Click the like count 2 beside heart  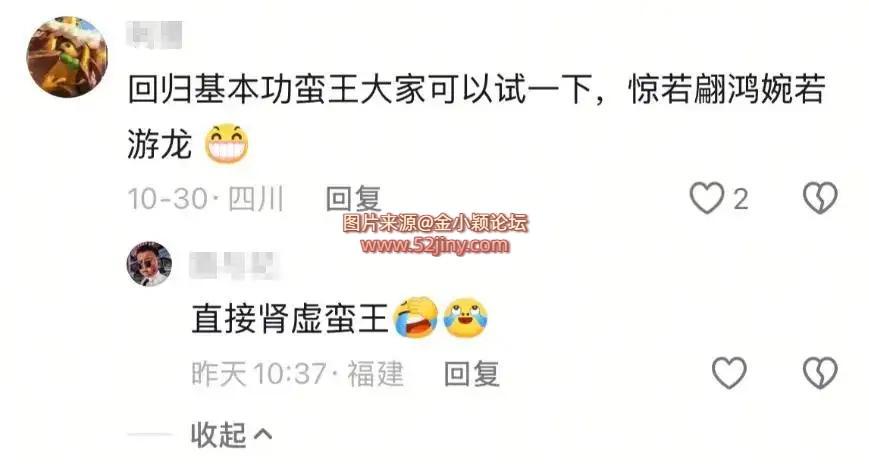pyautogui.click(x=741, y=199)
